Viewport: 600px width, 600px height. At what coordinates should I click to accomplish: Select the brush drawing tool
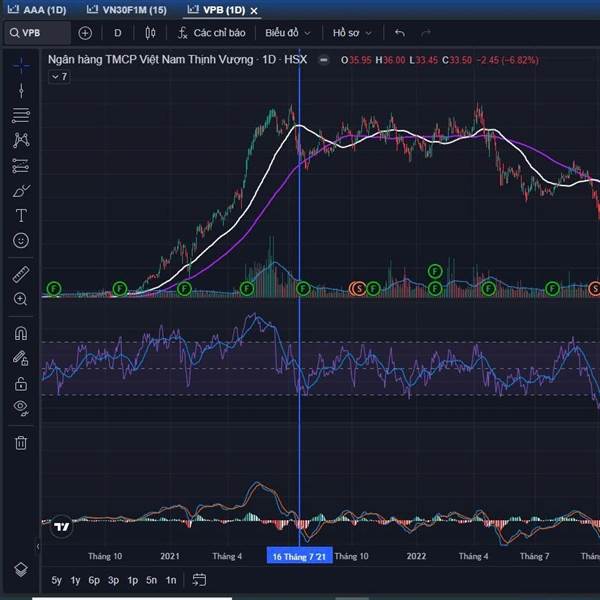click(x=21, y=191)
